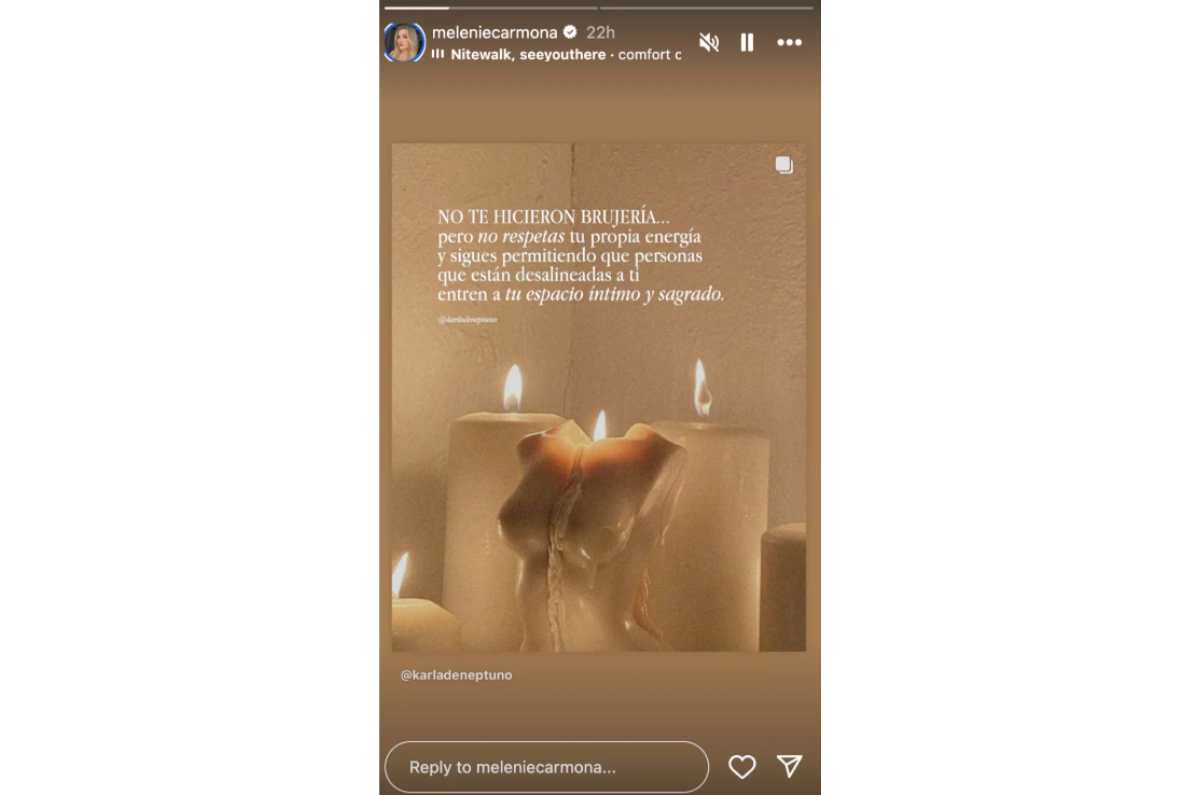This screenshot has width=1200, height=795.
Task: Pause the story playback
Action: 747,42
